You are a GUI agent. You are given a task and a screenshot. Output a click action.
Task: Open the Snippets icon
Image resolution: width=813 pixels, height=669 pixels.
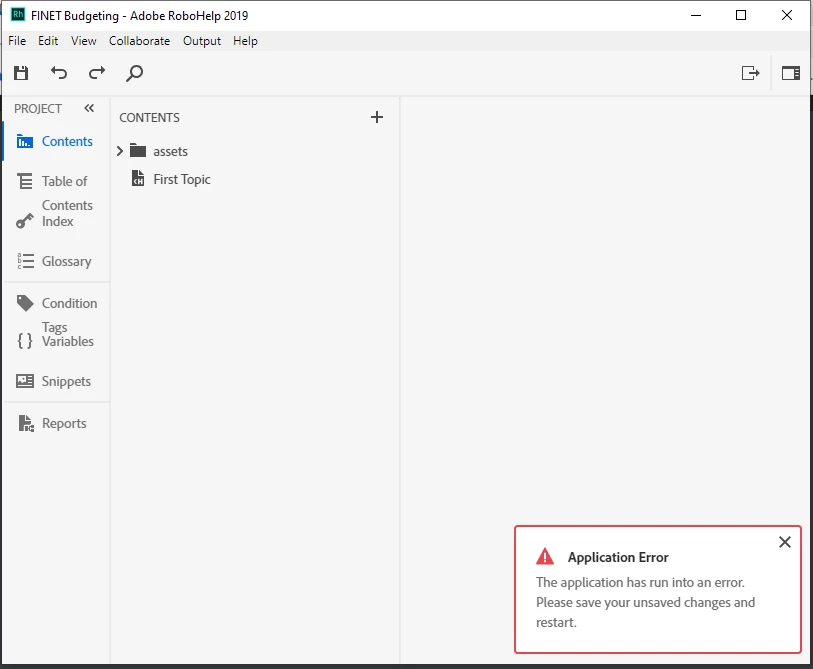[x=24, y=381]
